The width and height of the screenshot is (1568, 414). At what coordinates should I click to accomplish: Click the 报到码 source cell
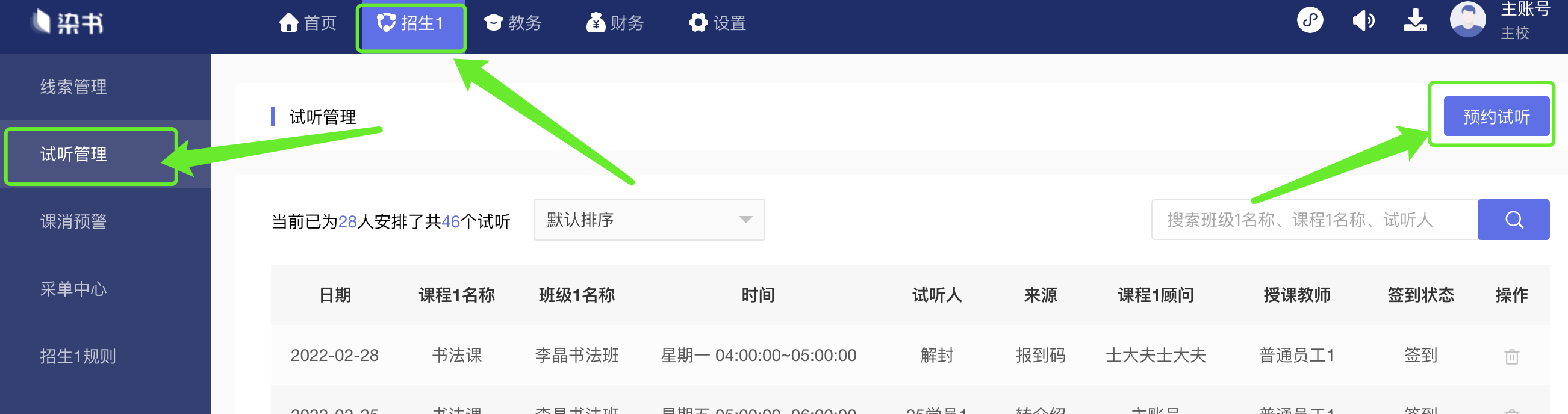1041,355
